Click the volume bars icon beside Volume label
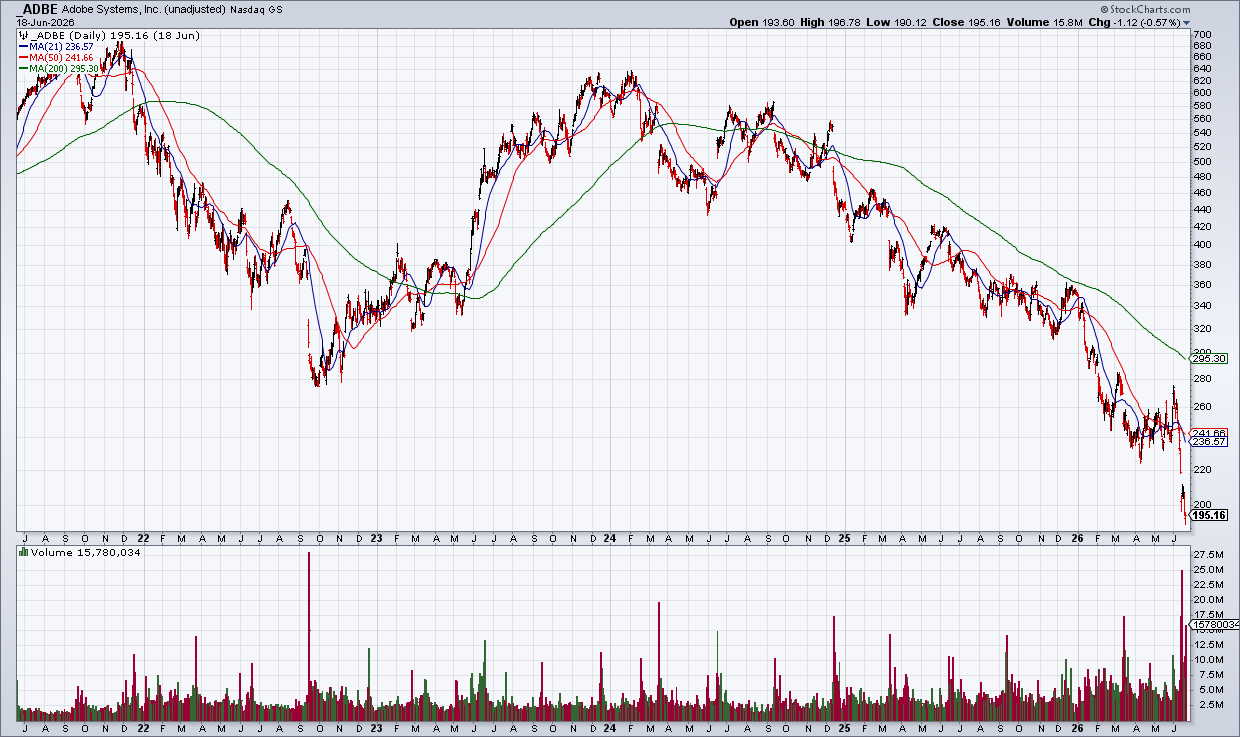Screen dimensions: 1240x737 pos(24,552)
